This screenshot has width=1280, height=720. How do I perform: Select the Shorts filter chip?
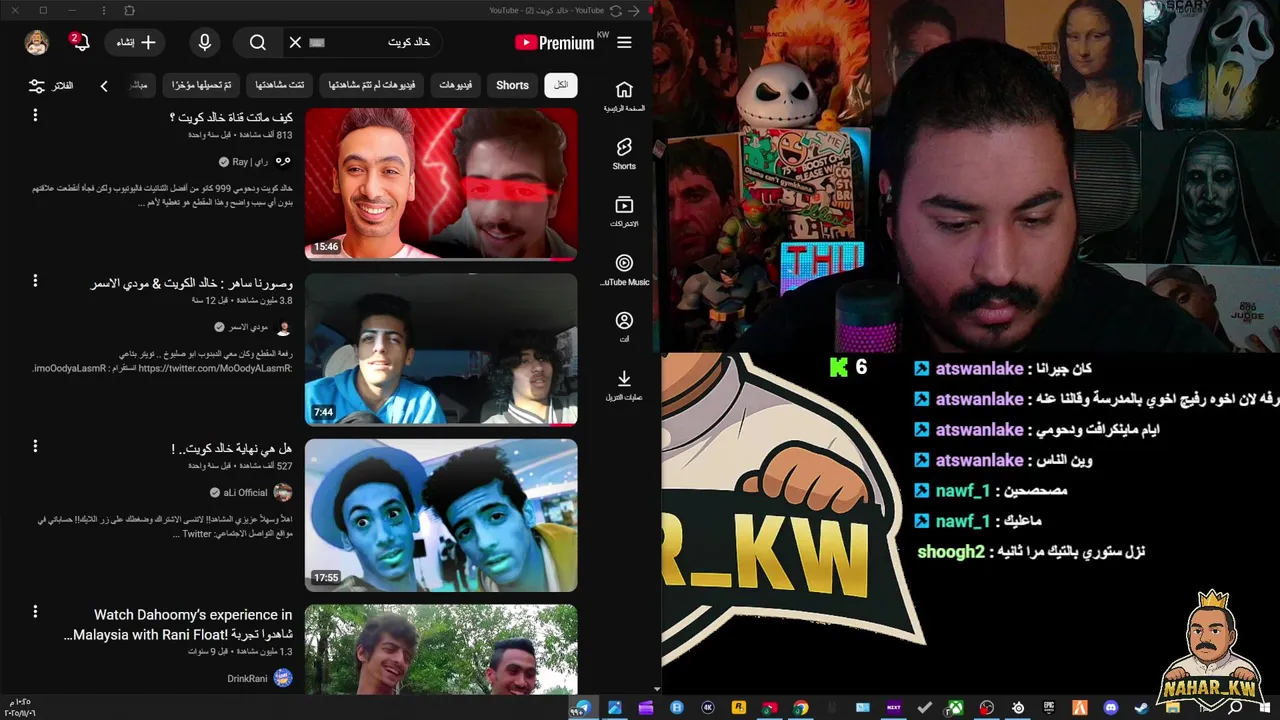512,85
